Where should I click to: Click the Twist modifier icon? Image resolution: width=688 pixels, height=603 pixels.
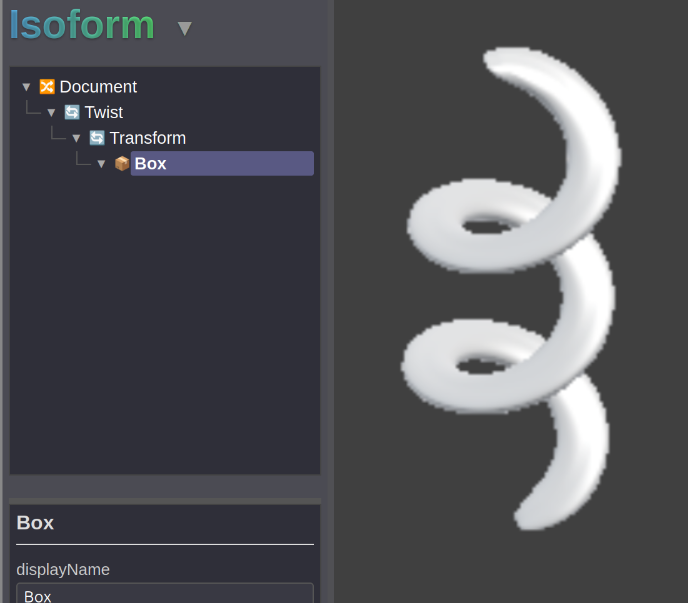pos(72,112)
